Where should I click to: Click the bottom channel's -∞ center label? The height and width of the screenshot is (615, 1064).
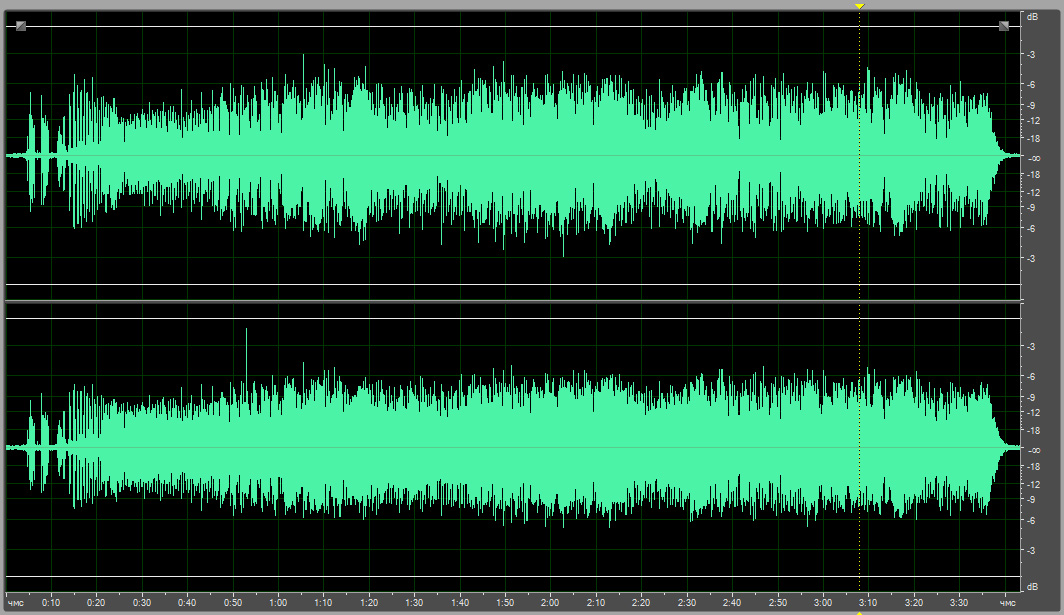1033,450
